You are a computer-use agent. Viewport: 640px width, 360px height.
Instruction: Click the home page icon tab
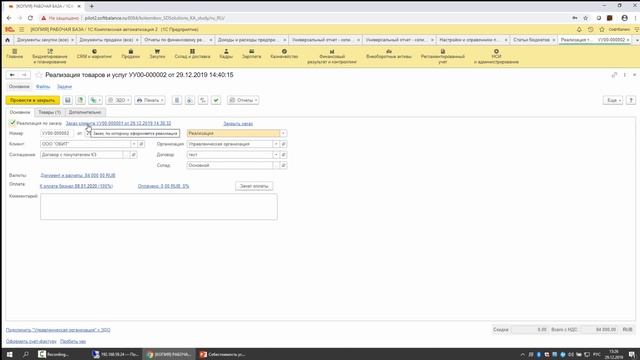(7, 40)
